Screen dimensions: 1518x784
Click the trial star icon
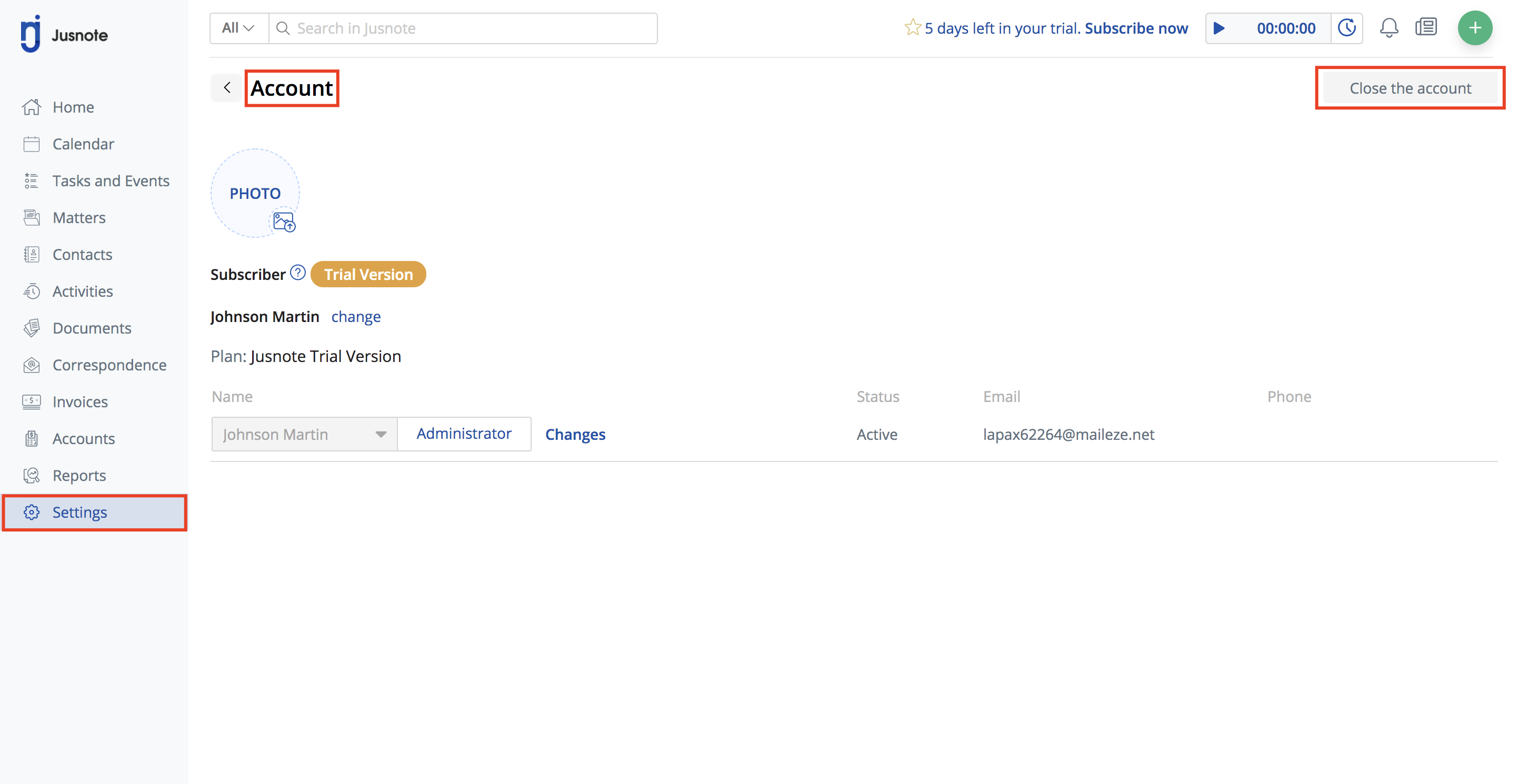click(x=912, y=28)
